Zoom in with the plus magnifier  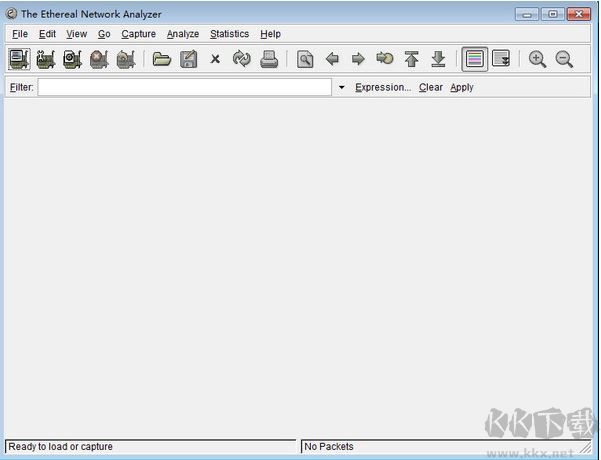537,59
